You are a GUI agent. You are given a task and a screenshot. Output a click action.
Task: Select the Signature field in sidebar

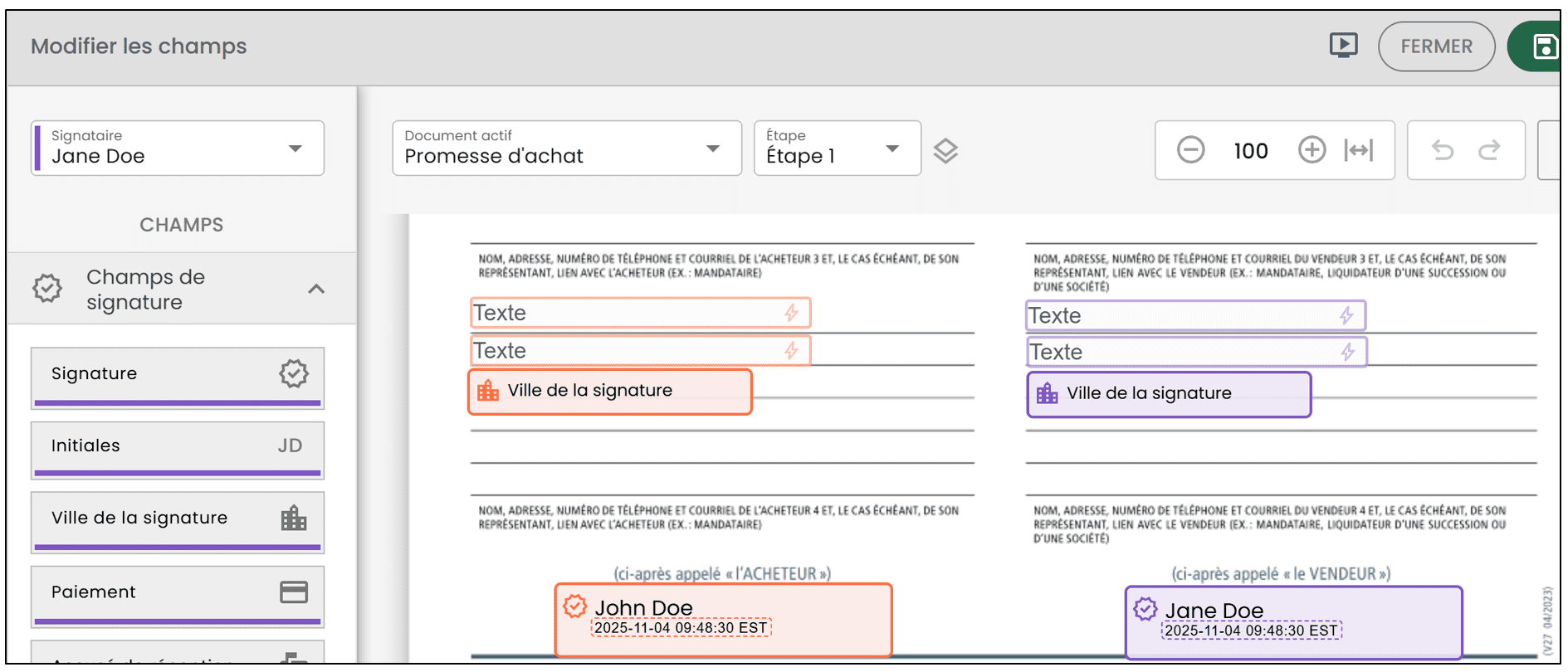point(178,374)
